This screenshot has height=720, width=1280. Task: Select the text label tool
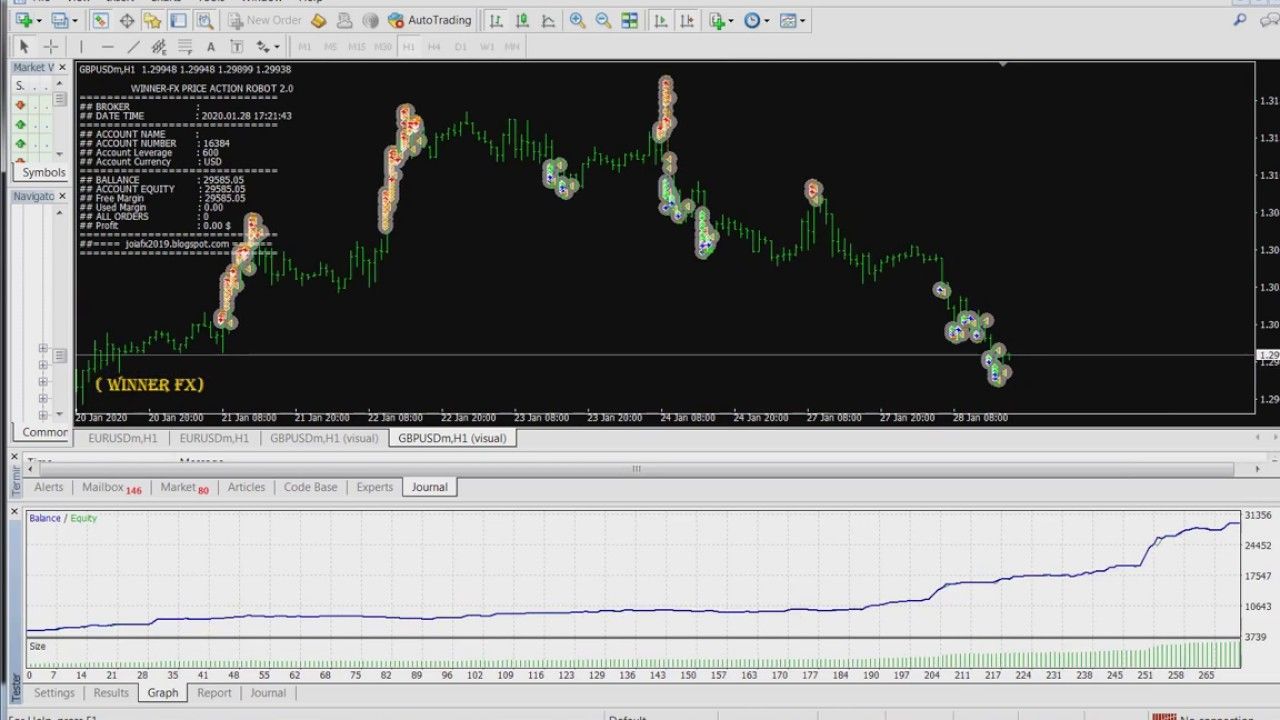[x=237, y=47]
